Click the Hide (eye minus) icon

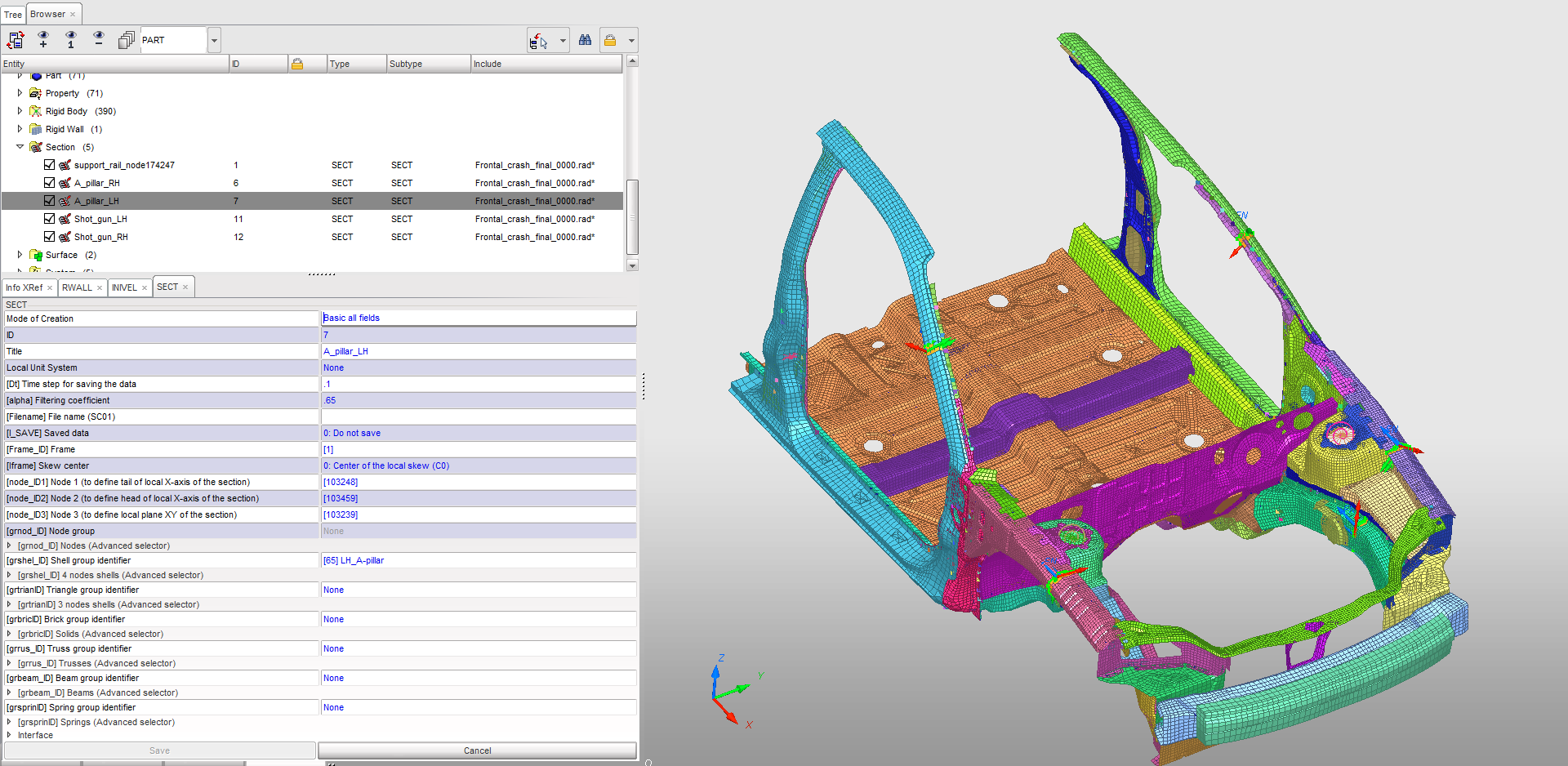click(x=99, y=39)
